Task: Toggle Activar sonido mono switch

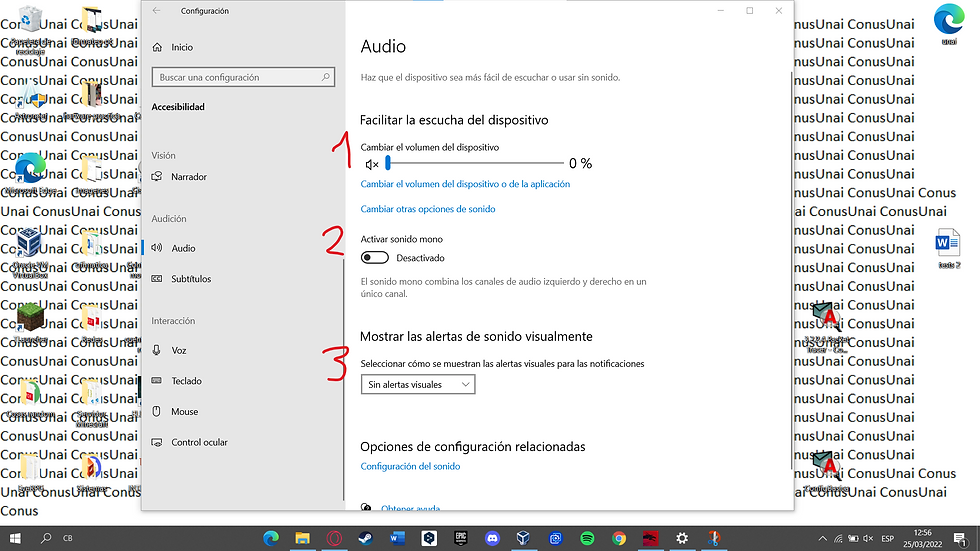Action: tap(374, 257)
